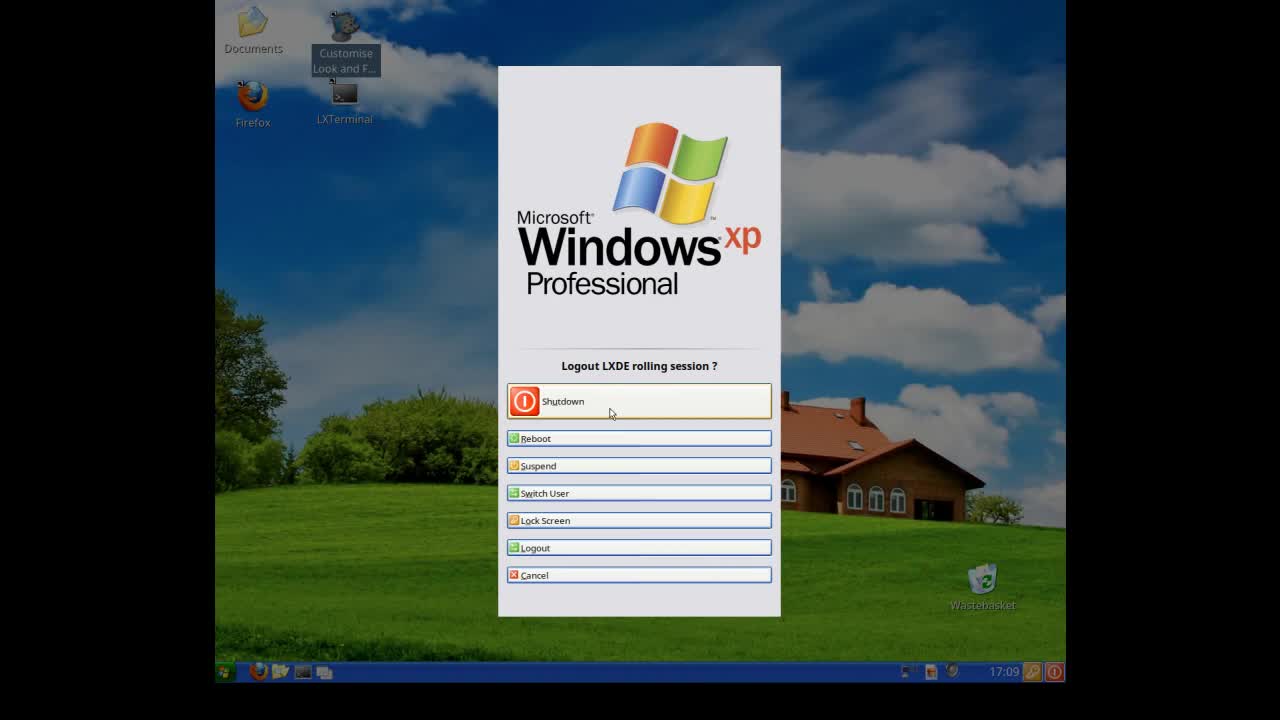Image resolution: width=1280 pixels, height=720 pixels.
Task: Open the start menu in taskbar
Action: click(225, 672)
